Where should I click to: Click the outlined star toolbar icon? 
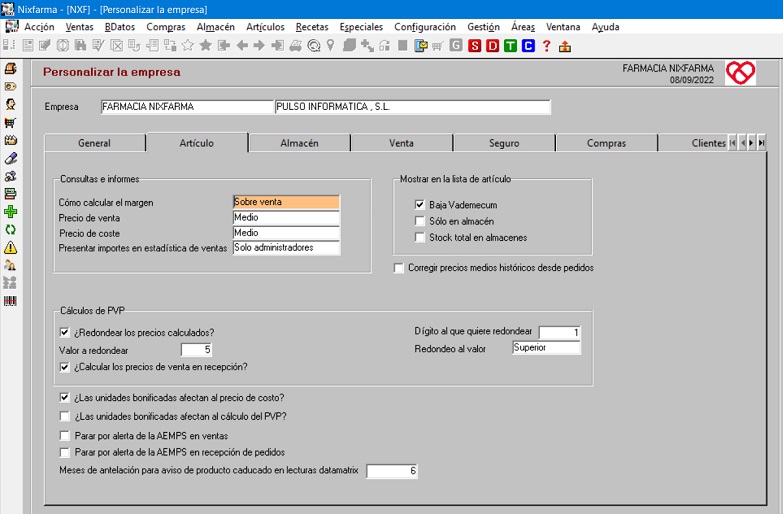click(x=188, y=46)
